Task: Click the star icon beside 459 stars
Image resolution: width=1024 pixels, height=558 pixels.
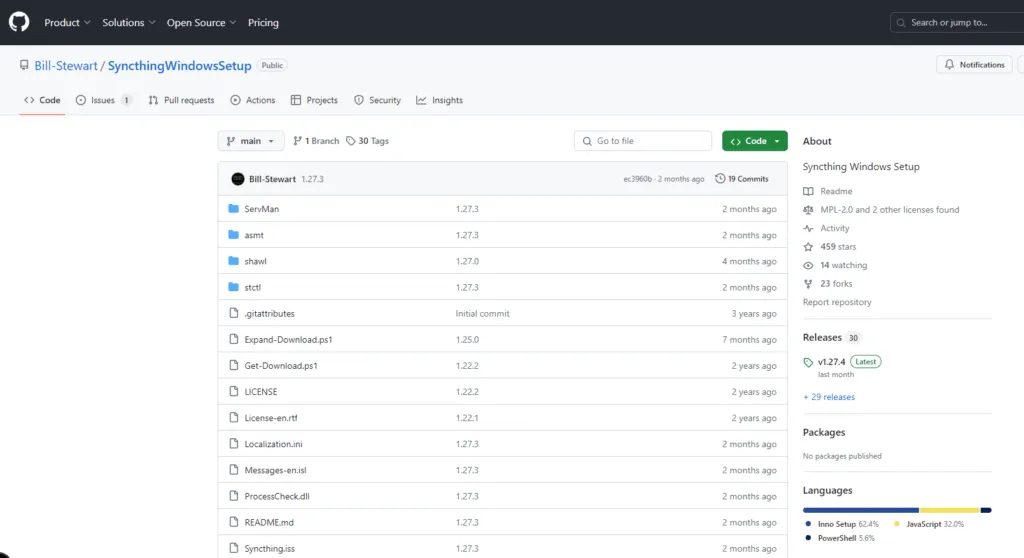Action: point(808,246)
